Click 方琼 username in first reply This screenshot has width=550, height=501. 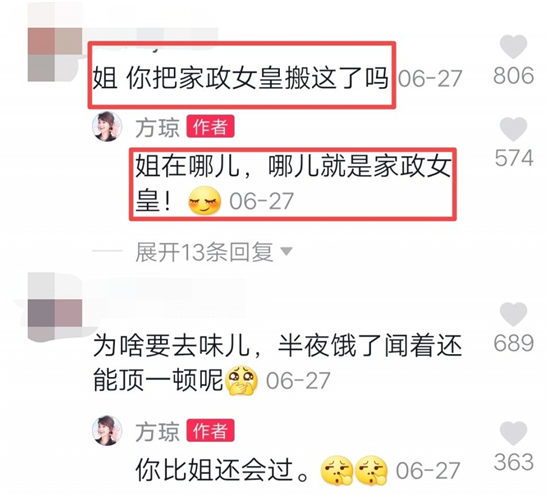pyautogui.click(x=157, y=127)
